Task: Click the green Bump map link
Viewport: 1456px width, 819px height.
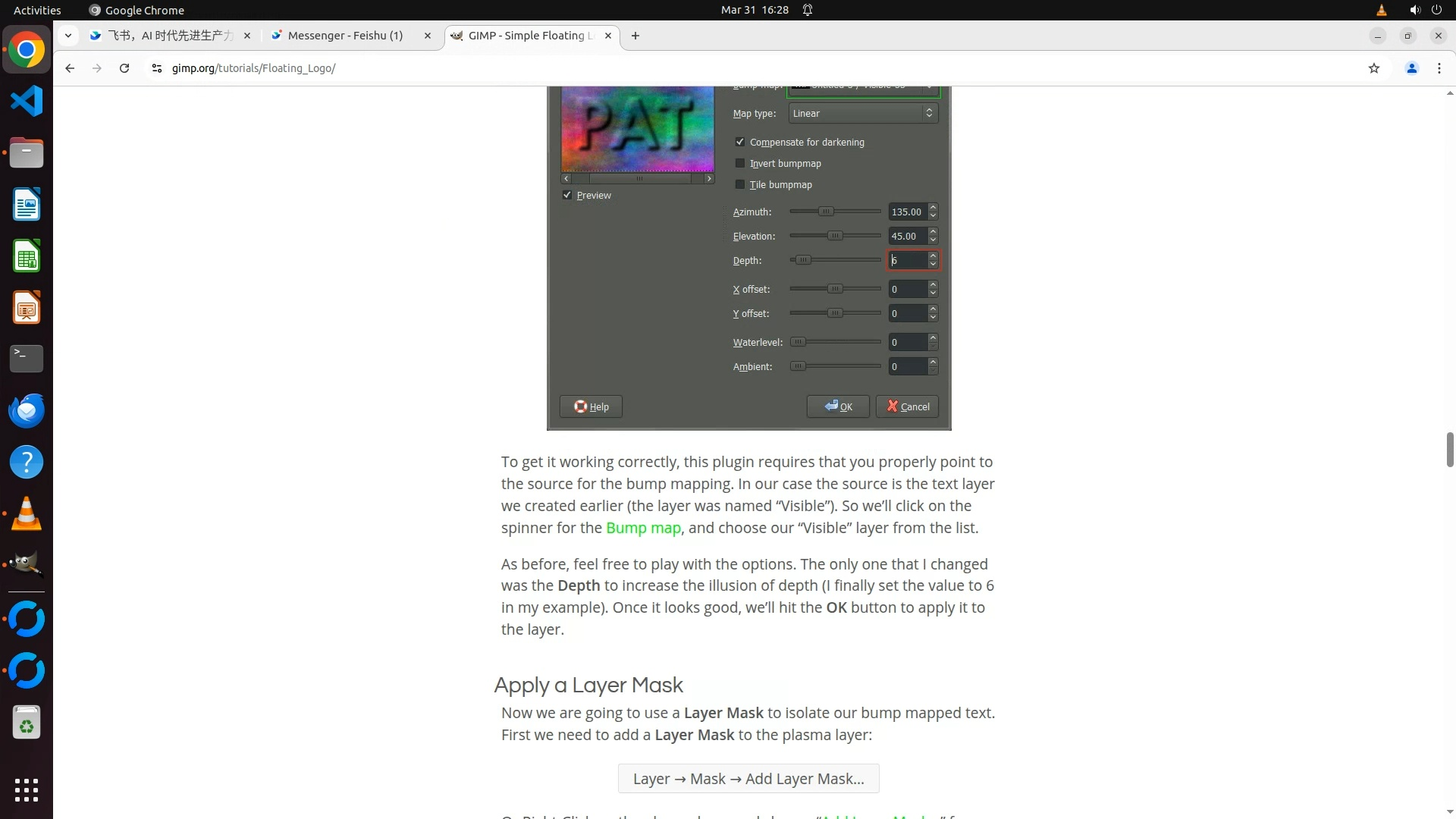Action: [x=643, y=528]
